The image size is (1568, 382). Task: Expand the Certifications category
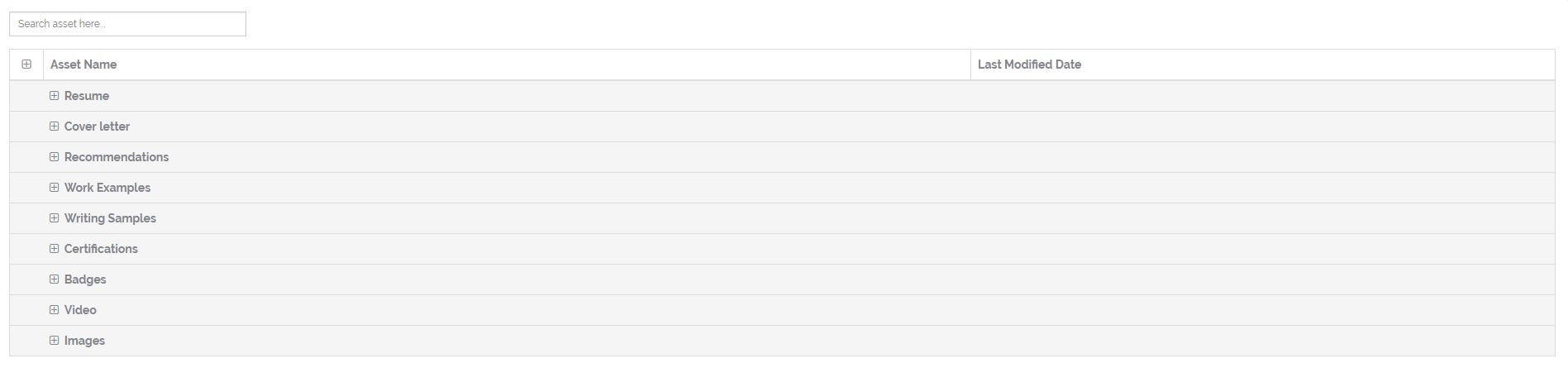(55, 249)
